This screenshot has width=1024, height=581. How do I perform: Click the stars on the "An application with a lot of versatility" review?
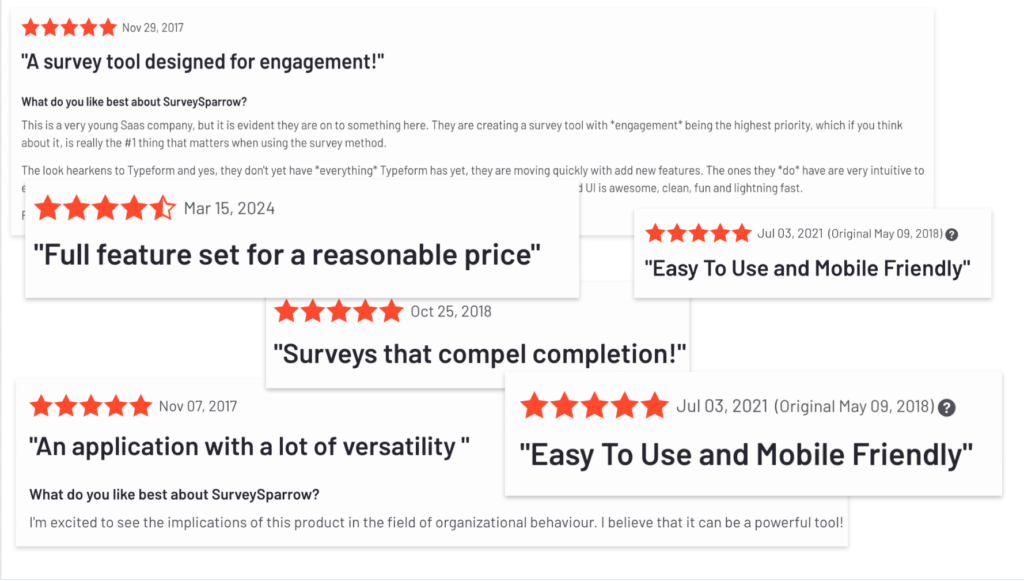click(x=90, y=406)
